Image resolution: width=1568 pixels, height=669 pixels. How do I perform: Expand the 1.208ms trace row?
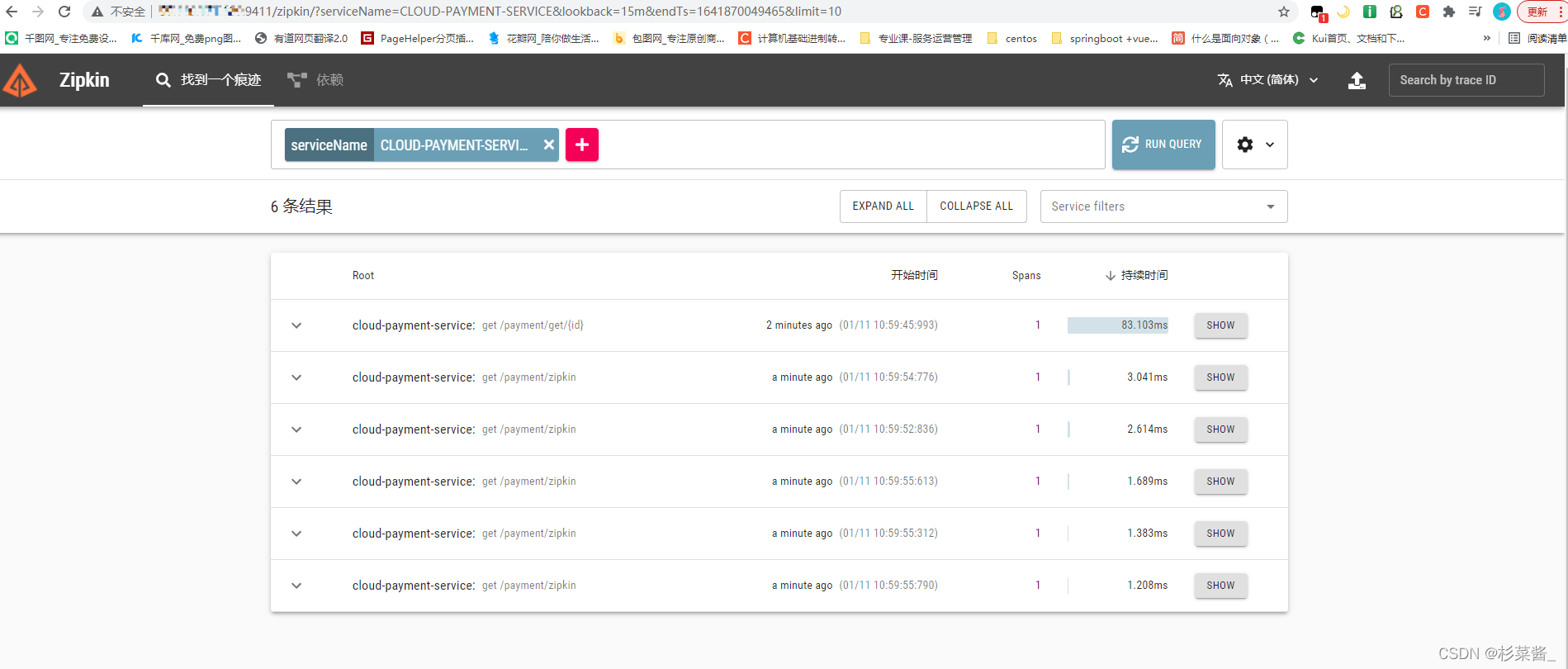click(x=296, y=586)
